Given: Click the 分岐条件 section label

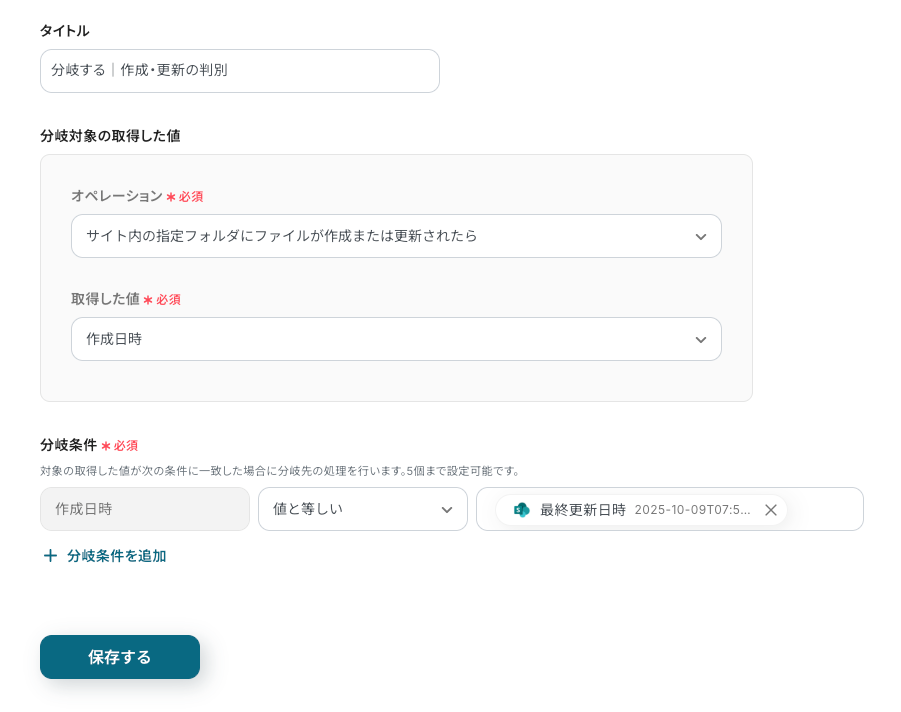Looking at the screenshot, I should 68,445.
